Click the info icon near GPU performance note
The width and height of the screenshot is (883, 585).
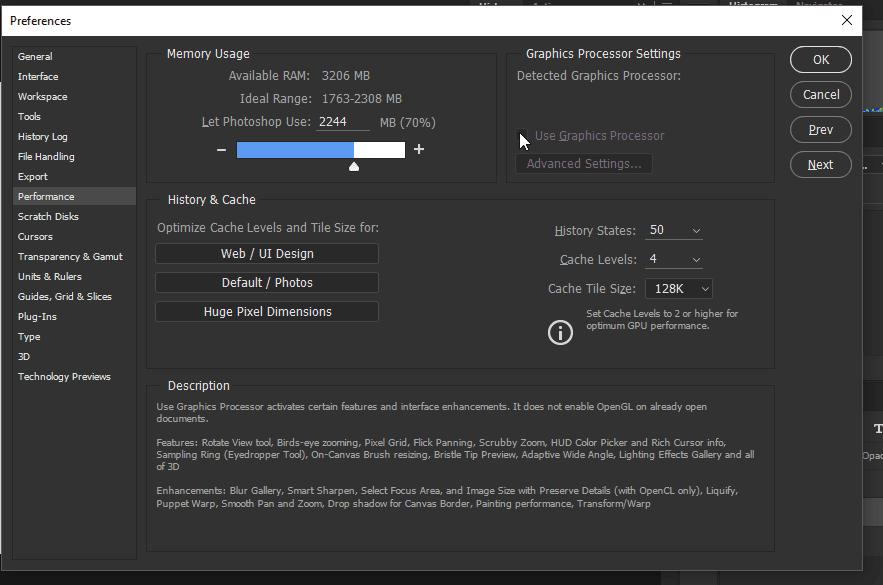coord(560,333)
